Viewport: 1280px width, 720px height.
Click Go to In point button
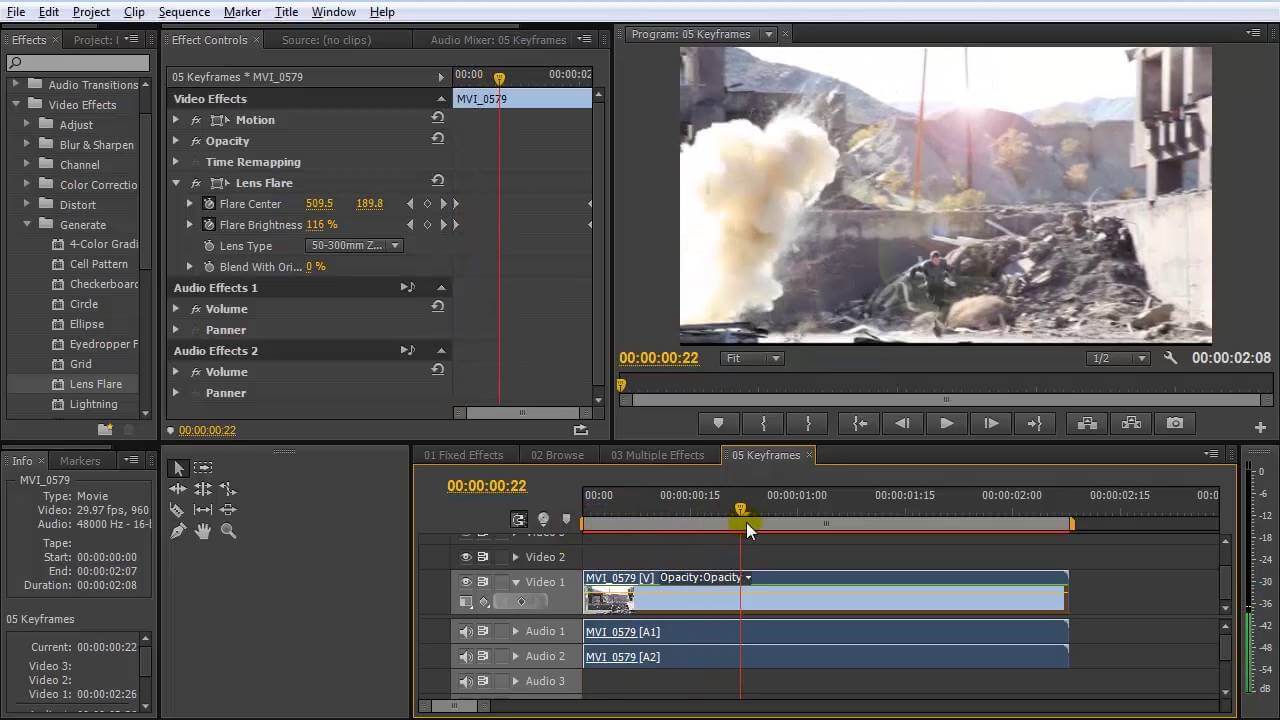point(859,423)
